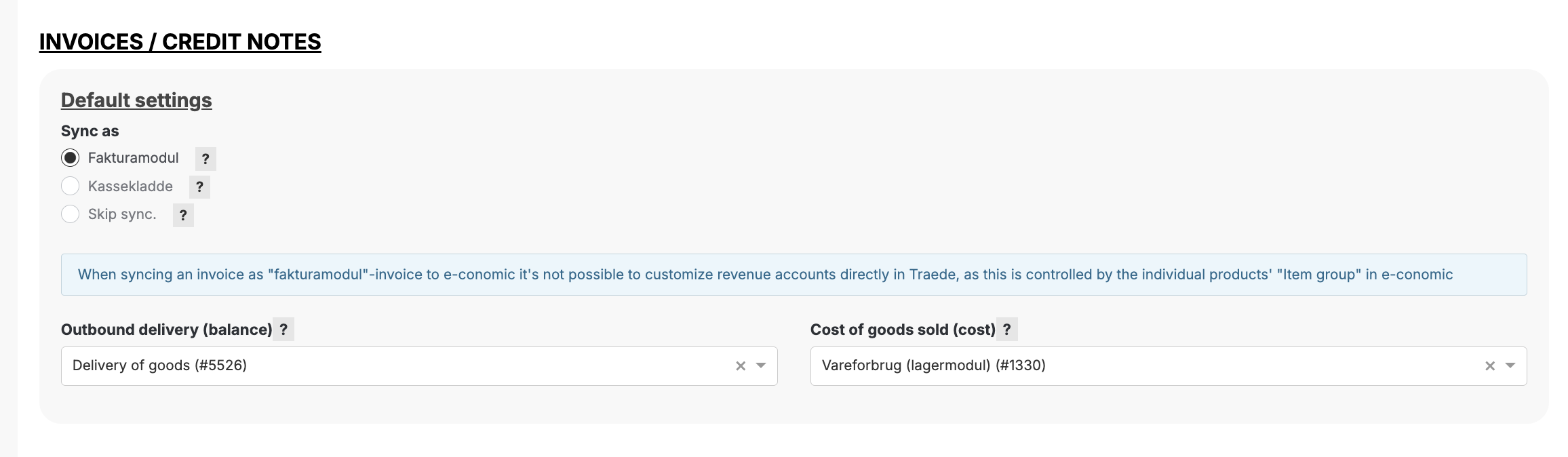Expand Outbound delivery dropdown arrow

tap(761, 366)
